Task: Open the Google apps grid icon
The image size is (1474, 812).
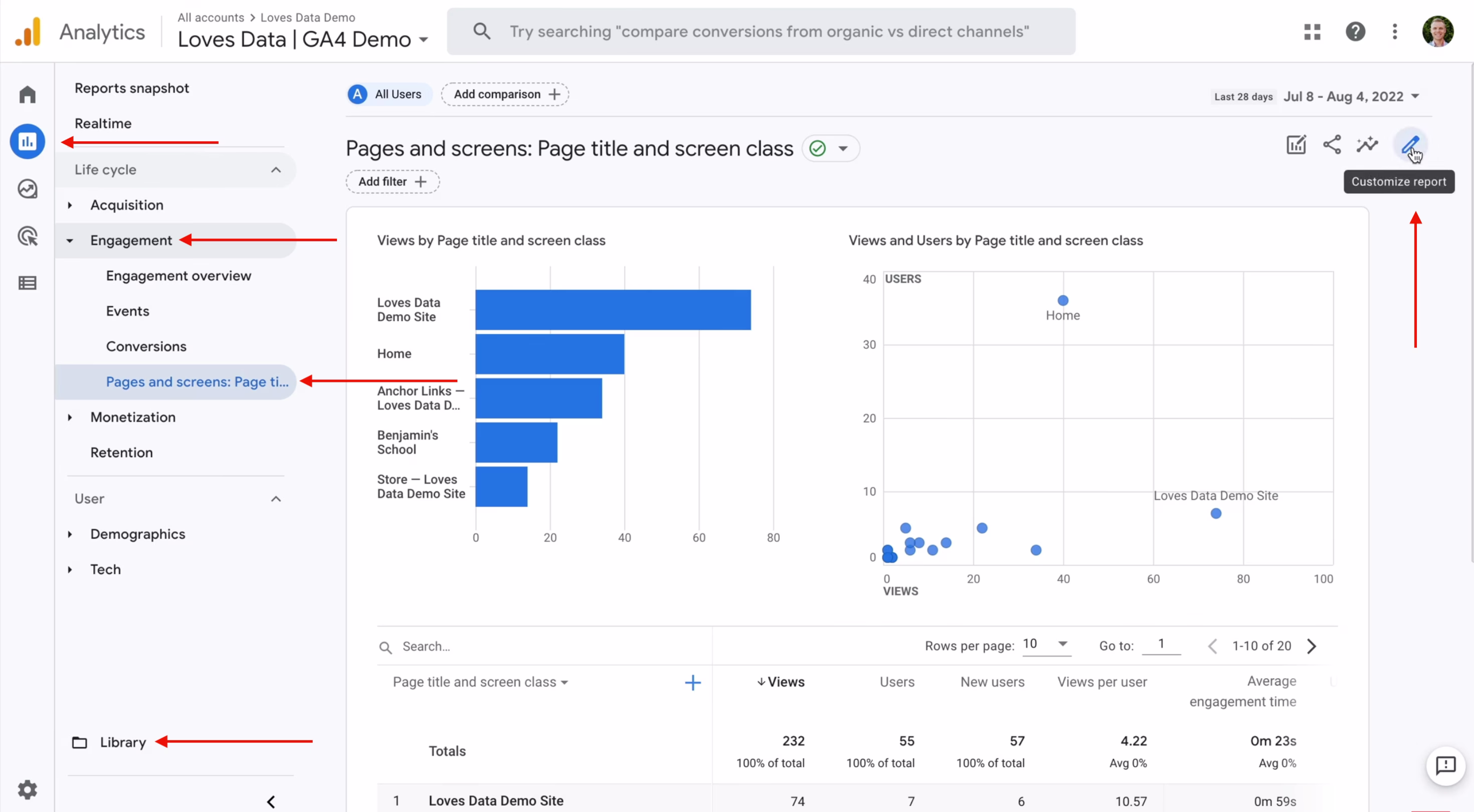Action: [1312, 32]
